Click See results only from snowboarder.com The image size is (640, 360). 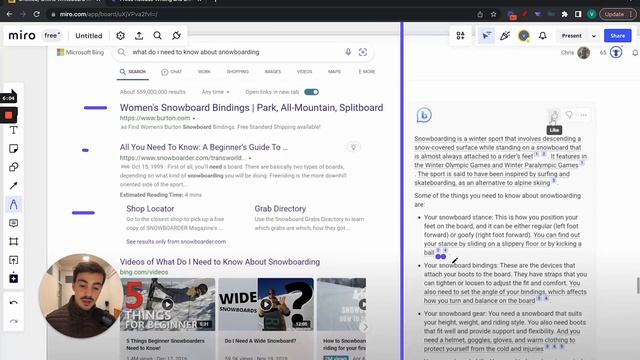pos(176,242)
